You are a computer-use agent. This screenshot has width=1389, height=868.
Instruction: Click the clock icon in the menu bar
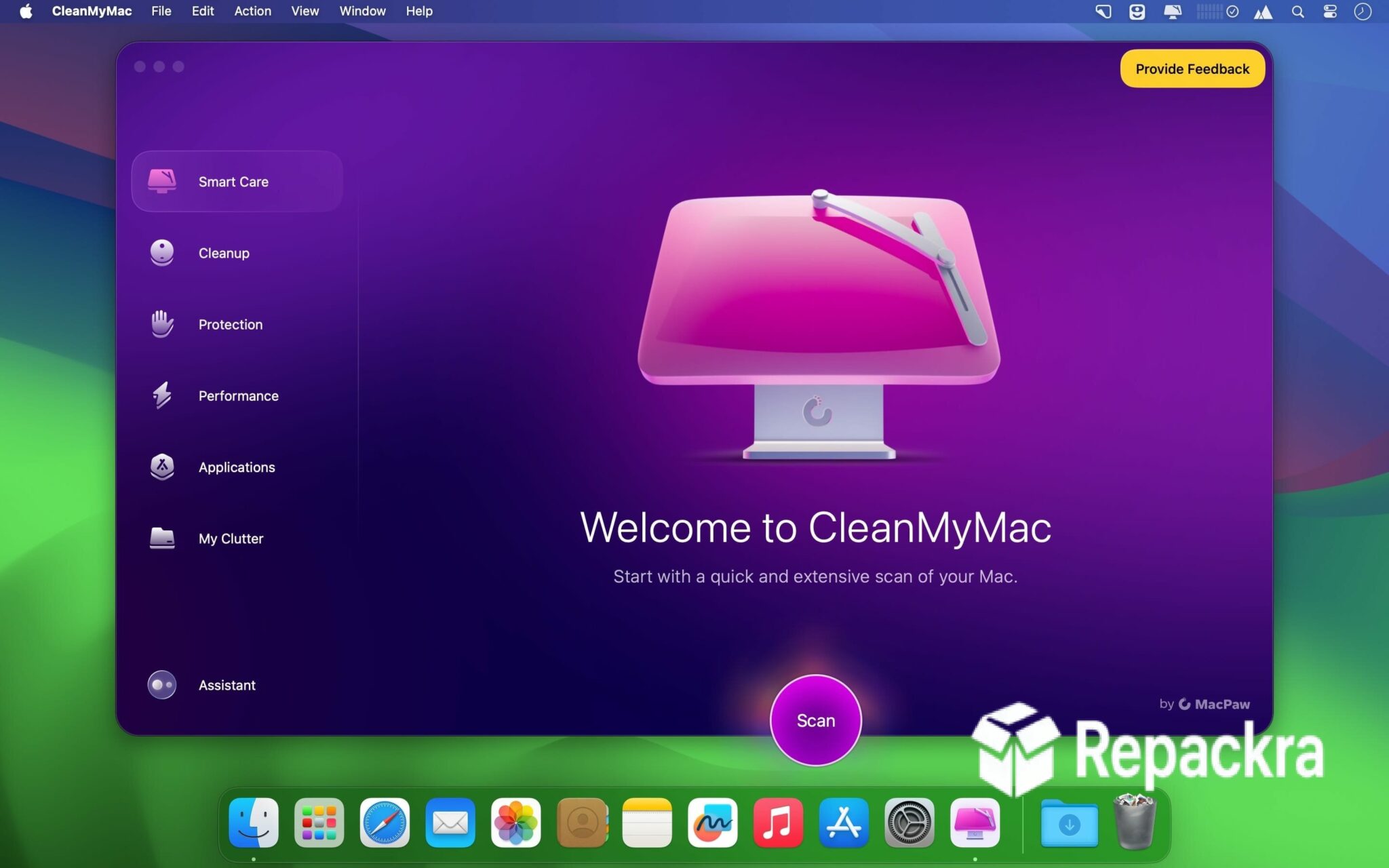(x=1363, y=12)
